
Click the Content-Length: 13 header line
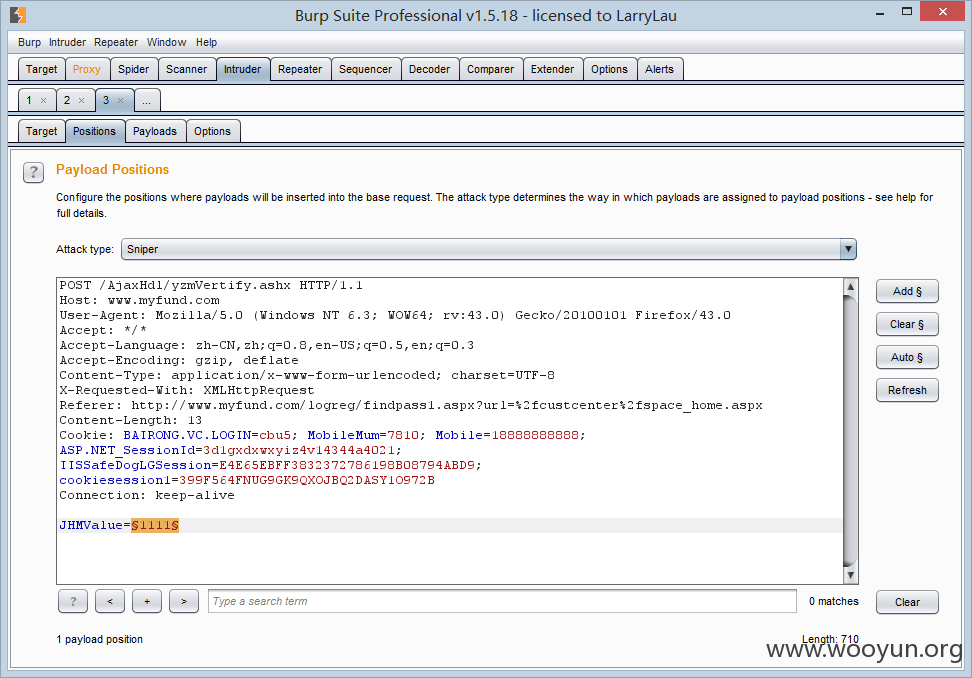pos(130,420)
